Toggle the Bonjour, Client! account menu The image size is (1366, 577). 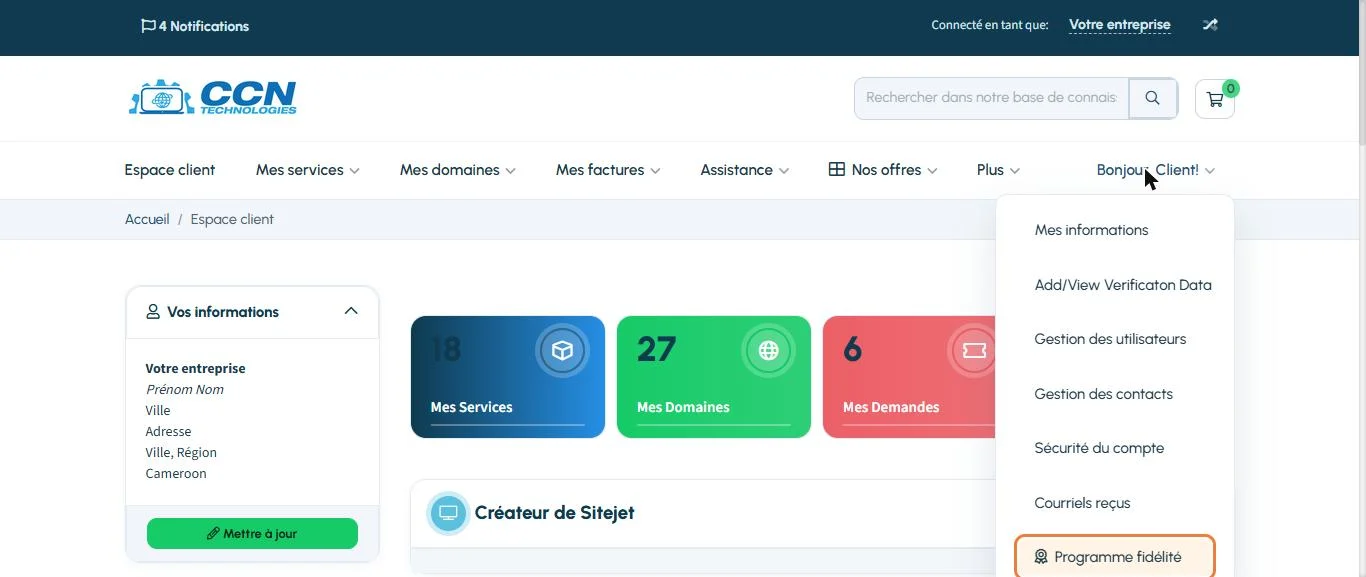click(x=1156, y=170)
